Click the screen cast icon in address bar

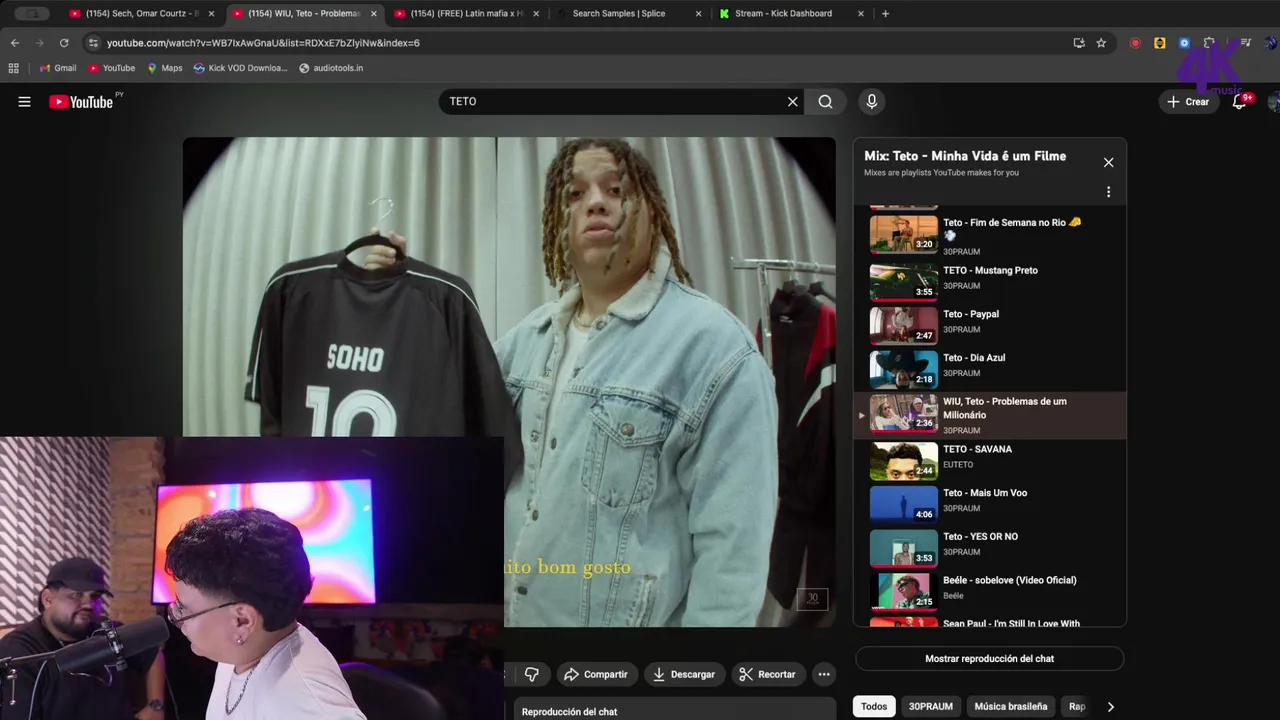[1079, 43]
